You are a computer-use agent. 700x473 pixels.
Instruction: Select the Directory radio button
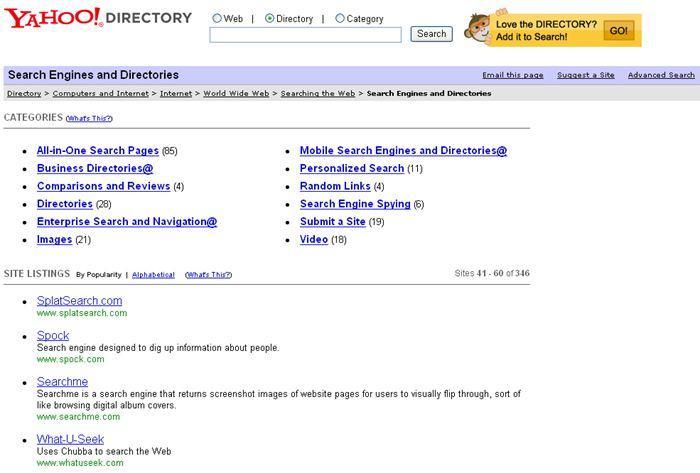pos(269,18)
